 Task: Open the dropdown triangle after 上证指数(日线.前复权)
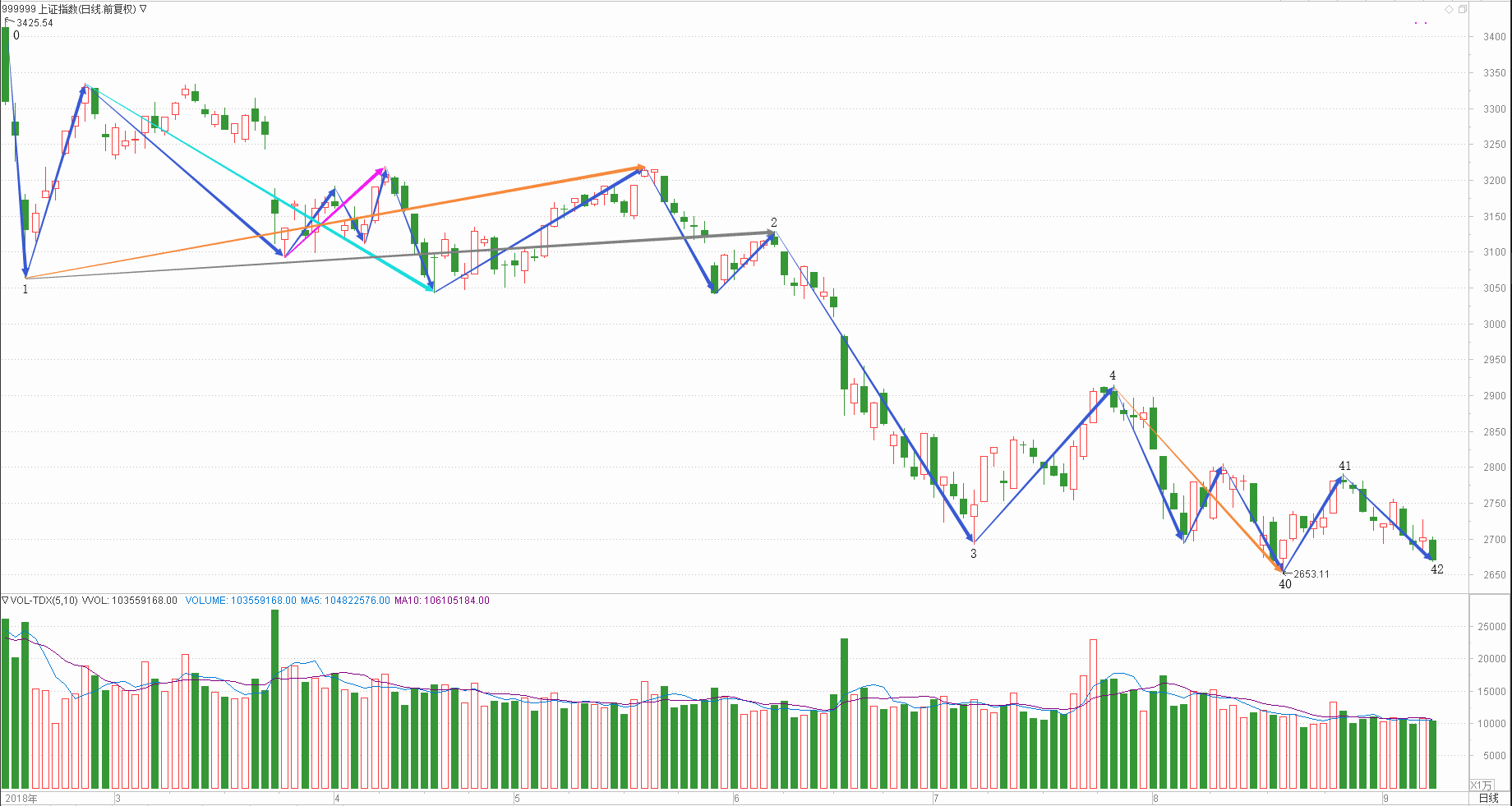(143, 9)
